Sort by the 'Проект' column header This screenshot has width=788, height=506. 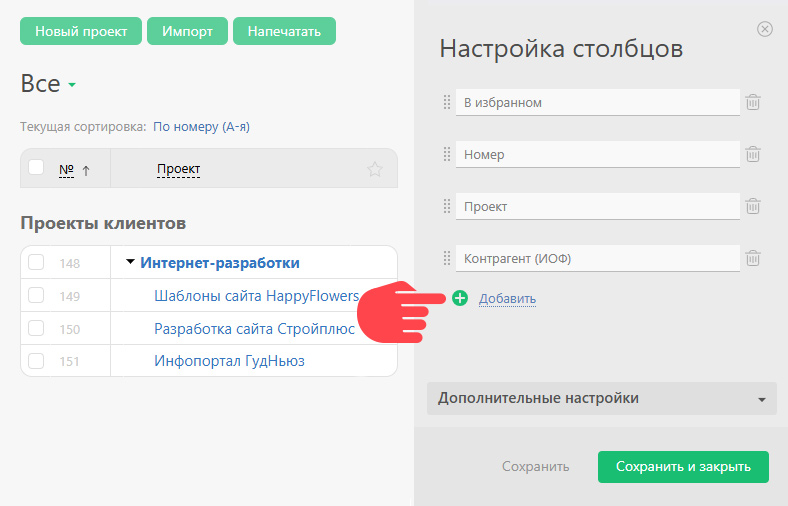[178, 169]
